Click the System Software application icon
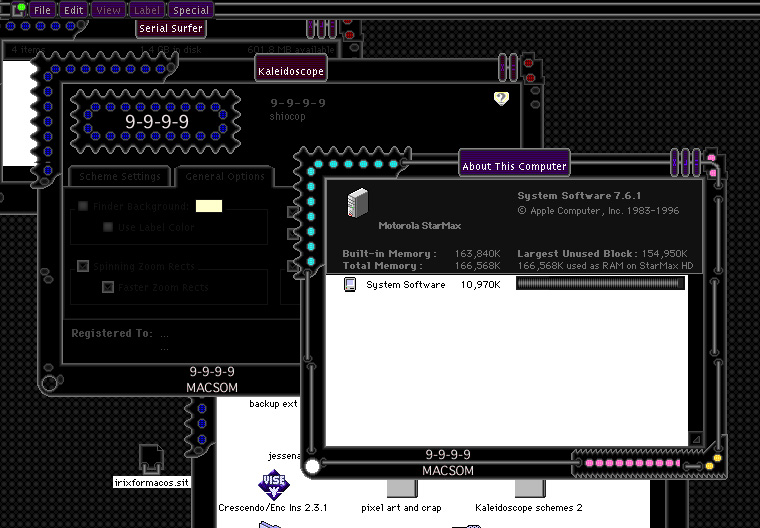 (x=350, y=285)
